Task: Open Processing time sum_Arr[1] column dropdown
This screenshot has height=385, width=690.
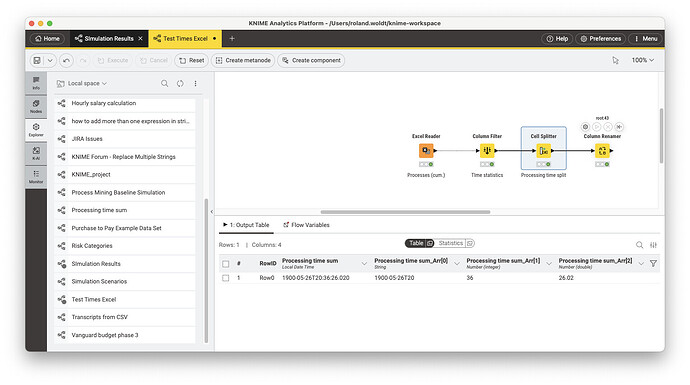Action: (x=549, y=264)
